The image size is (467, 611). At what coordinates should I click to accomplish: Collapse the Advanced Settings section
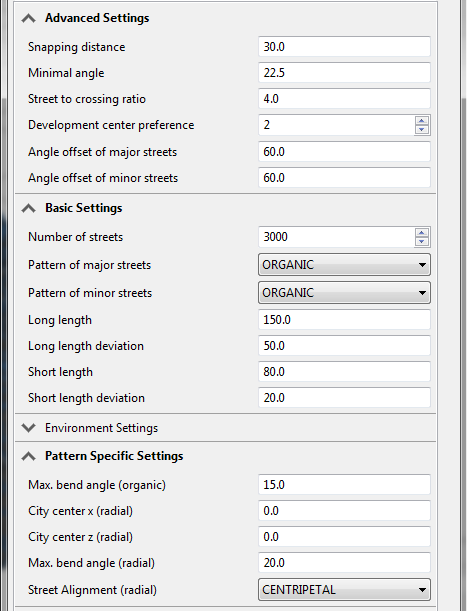(28, 18)
